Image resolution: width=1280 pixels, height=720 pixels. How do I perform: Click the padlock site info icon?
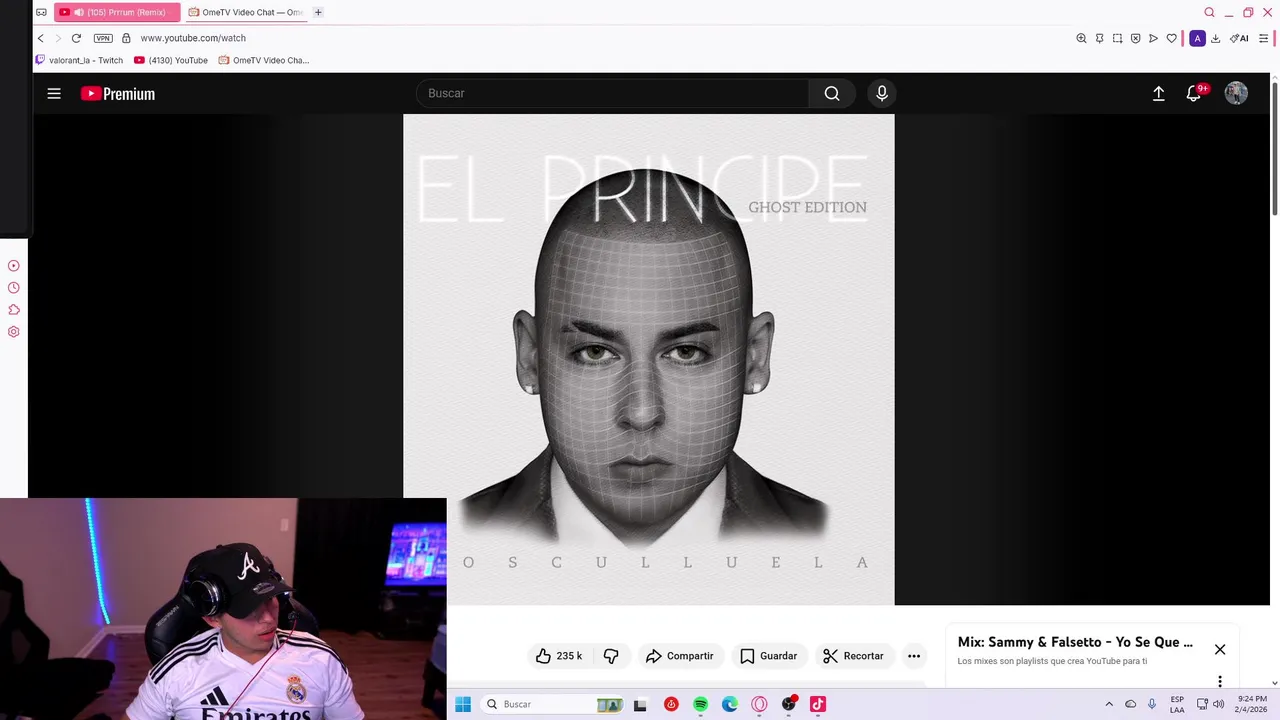[126, 38]
